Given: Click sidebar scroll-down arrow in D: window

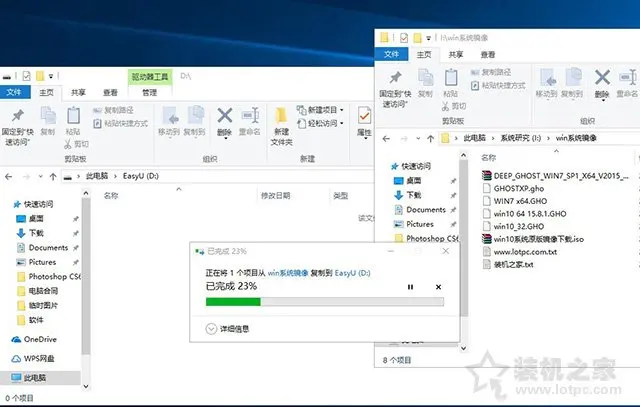Looking at the screenshot, I should click(x=86, y=386).
